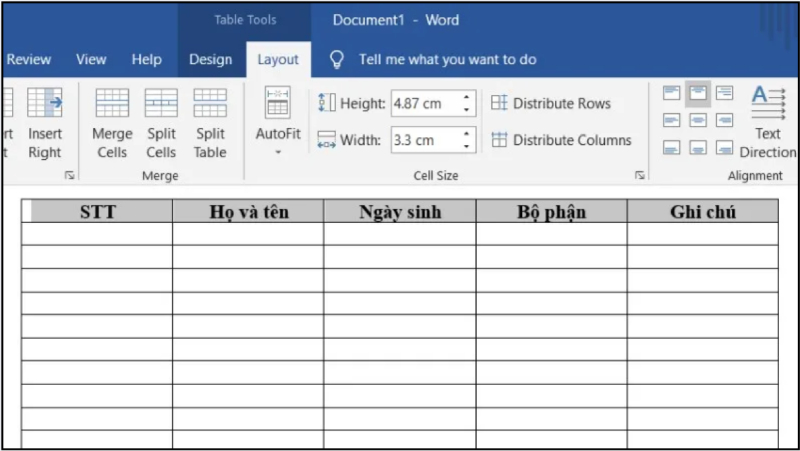The height and width of the screenshot is (451, 800).
Task: Select Align Bottom Right alignment icon
Action: click(724, 148)
